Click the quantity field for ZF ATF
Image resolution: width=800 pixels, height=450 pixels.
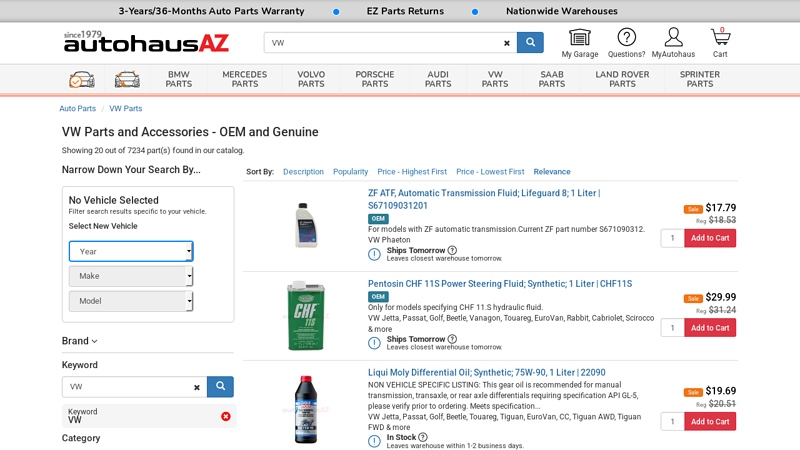(x=672, y=238)
